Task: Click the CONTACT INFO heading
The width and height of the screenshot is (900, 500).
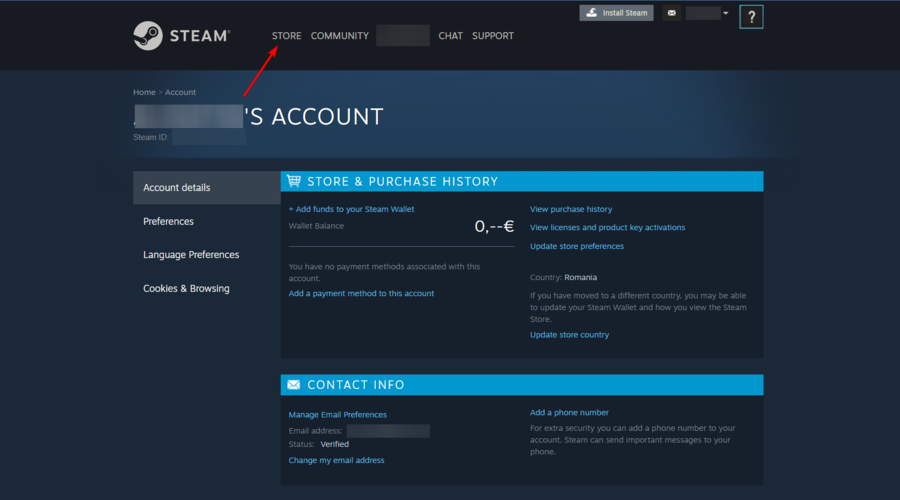Action: (356, 385)
